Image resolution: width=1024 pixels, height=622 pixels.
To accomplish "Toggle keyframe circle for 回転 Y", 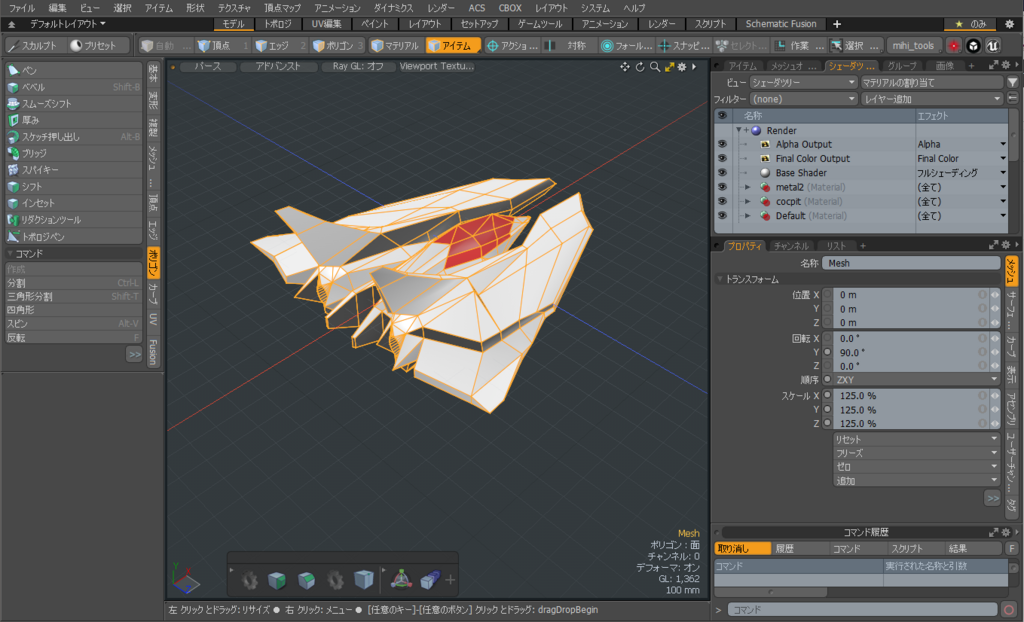I will (827, 352).
